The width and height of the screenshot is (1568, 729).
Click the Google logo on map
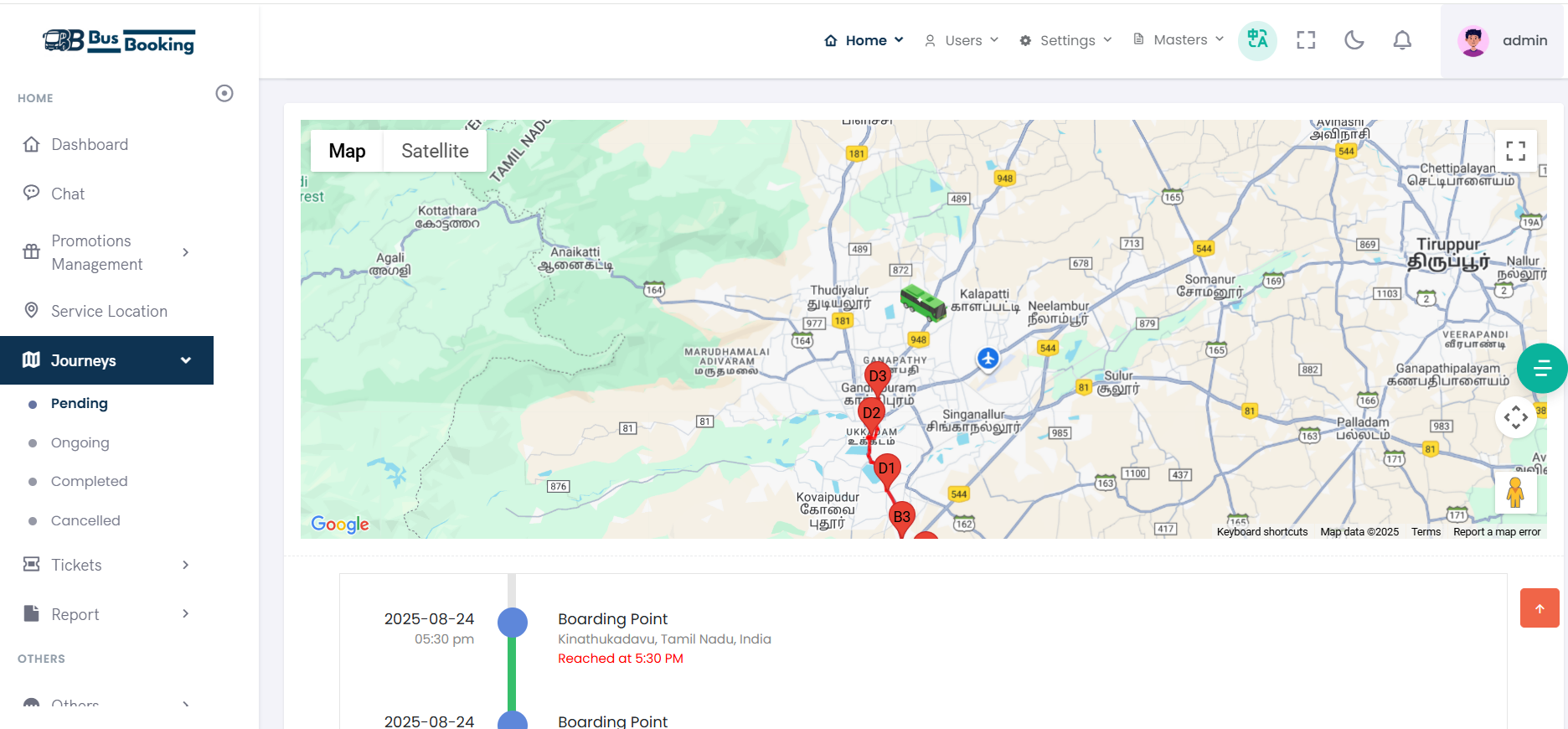[x=340, y=525]
